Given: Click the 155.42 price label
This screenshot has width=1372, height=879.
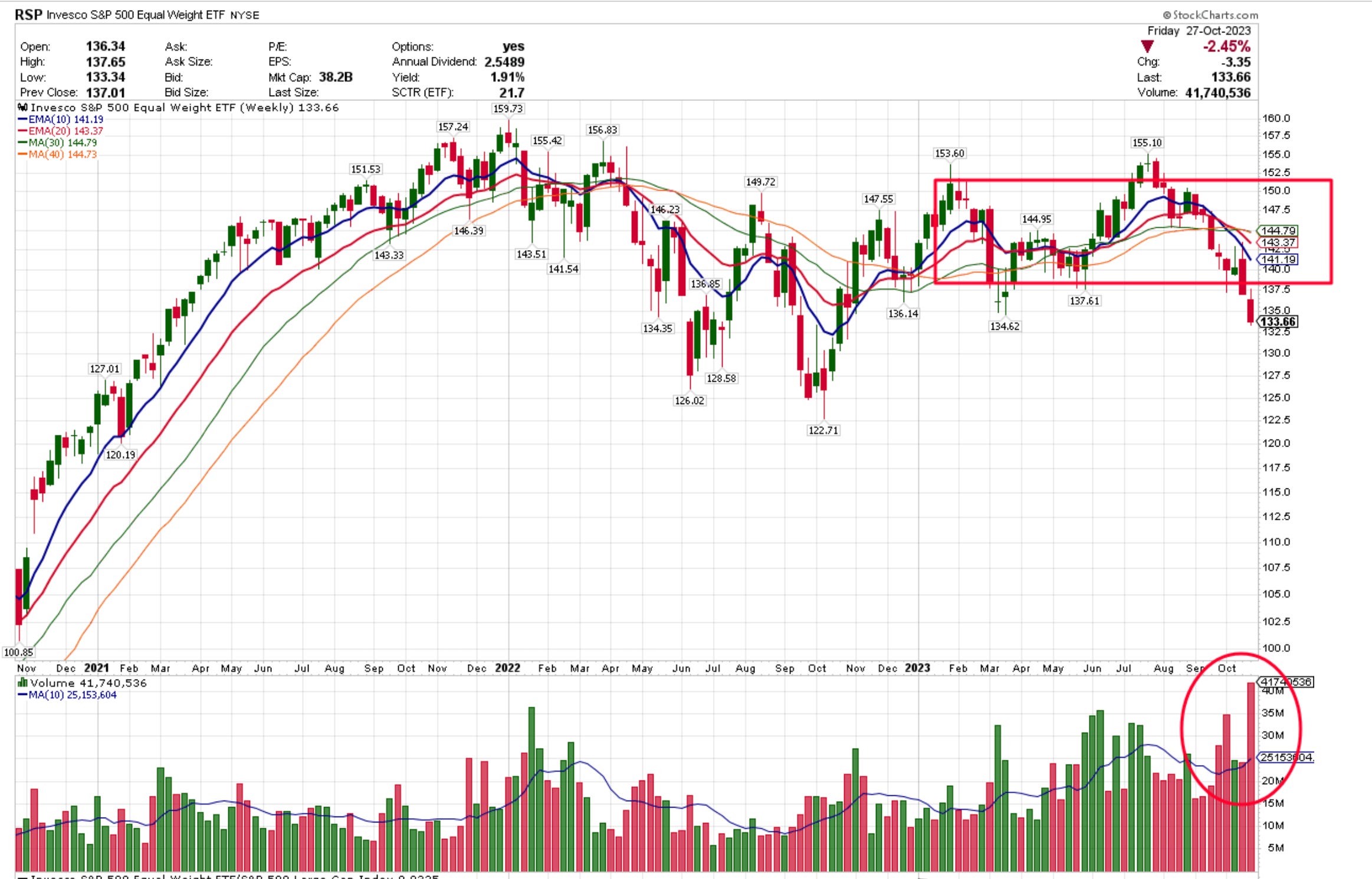Looking at the screenshot, I should tap(547, 140).
